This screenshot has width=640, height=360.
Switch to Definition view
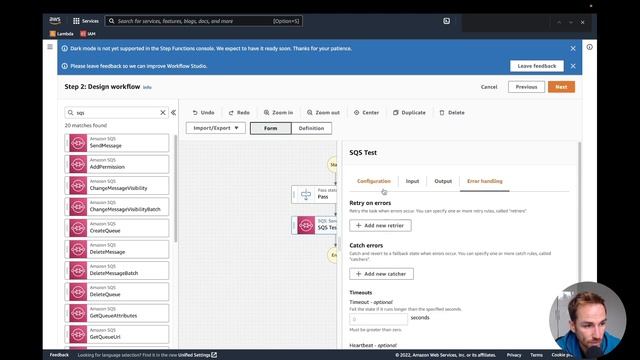point(311,128)
